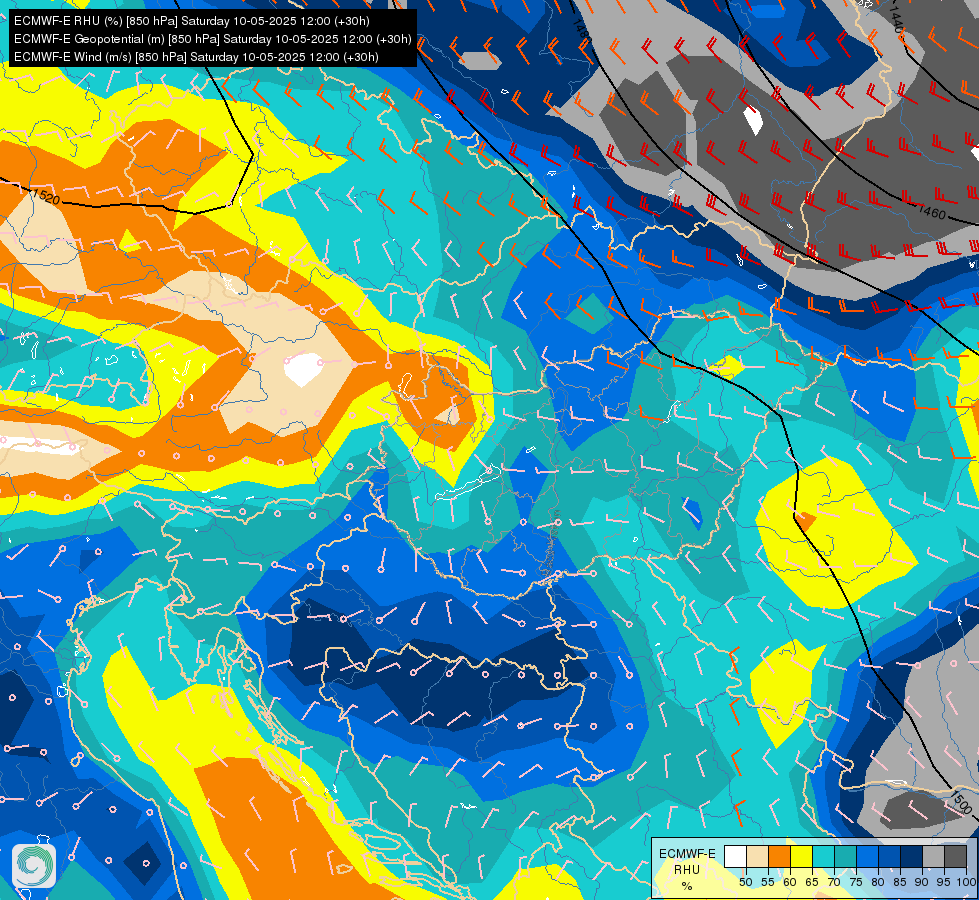Screen dimensions: 979x900
Task: Click the legend value 60
Action: [x=790, y=882]
